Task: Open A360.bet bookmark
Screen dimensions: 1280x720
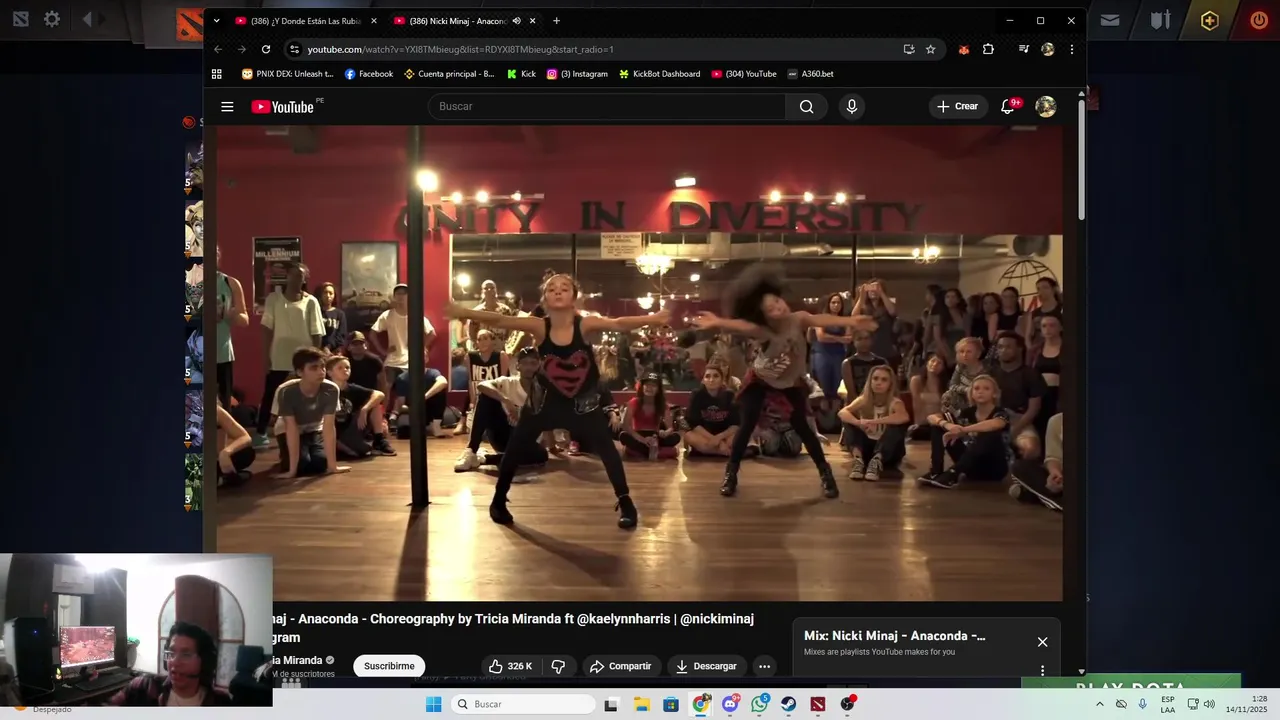Action: 811,74
